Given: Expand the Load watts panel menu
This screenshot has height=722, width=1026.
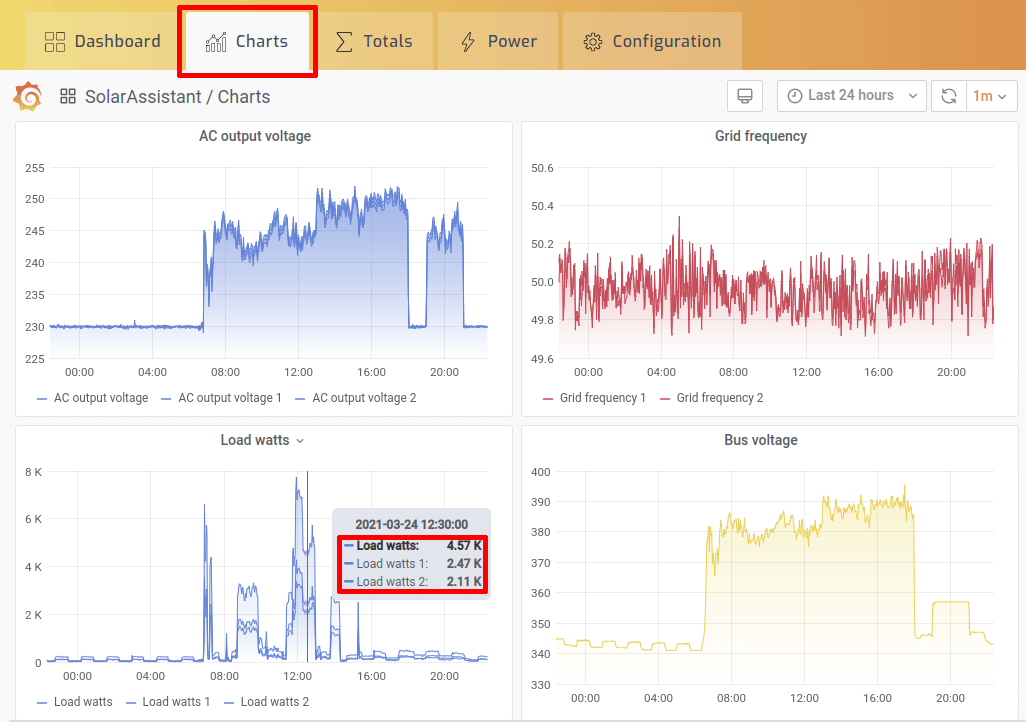Looking at the screenshot, I should (x=299, y=439).
